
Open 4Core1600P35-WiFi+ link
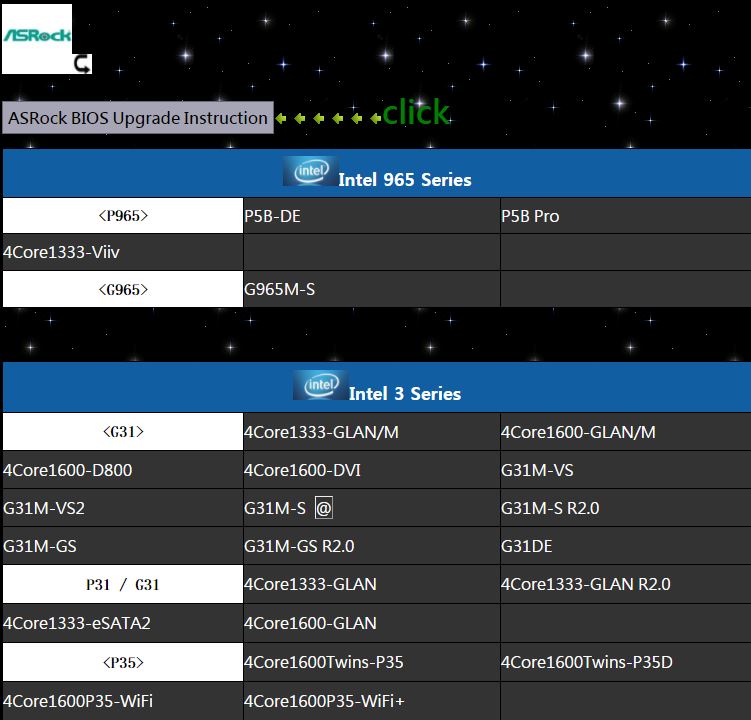coord(324,701)
